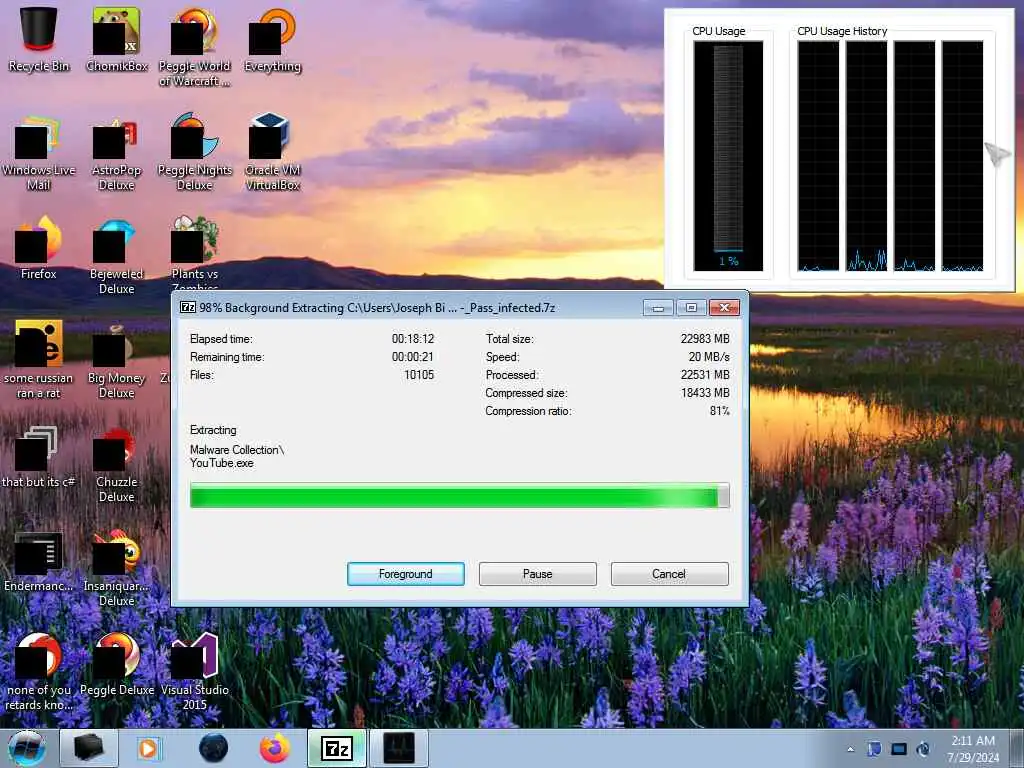Click the '10105' files count value
This screenshot has width=1024, height=768.
click(x=419, y=375)
